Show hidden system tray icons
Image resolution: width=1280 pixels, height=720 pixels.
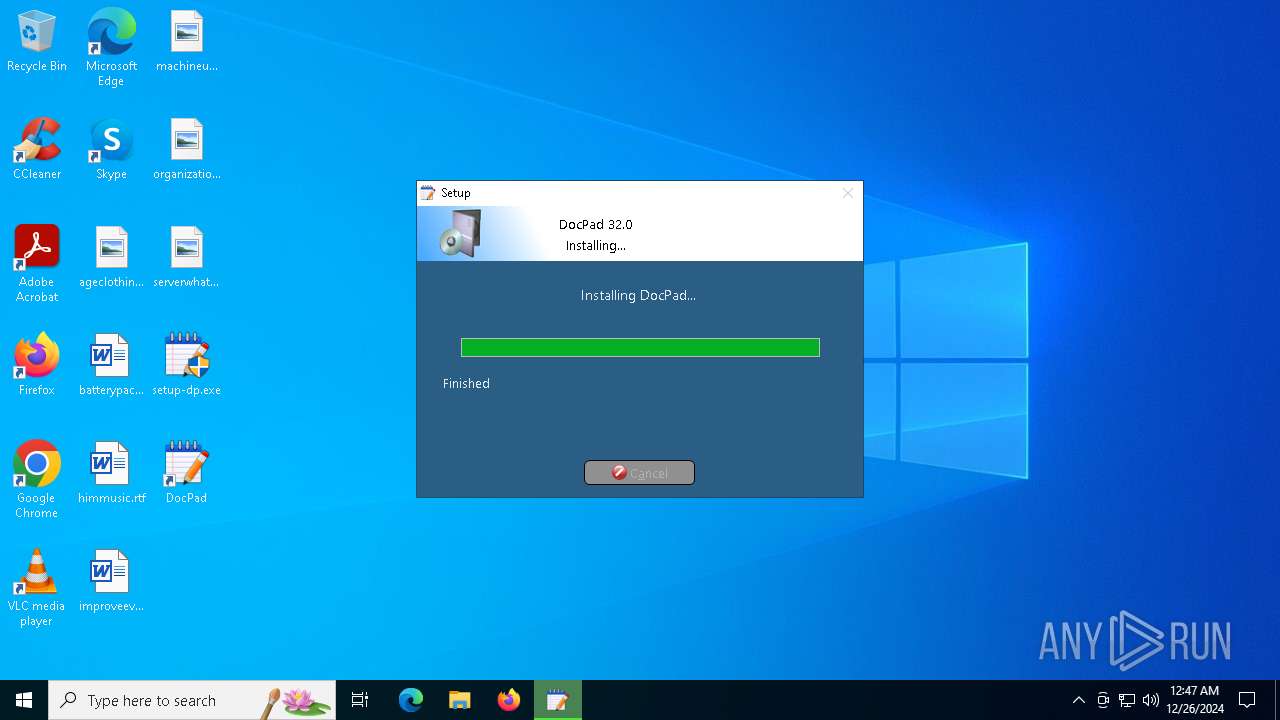[x=1078, y=700]
